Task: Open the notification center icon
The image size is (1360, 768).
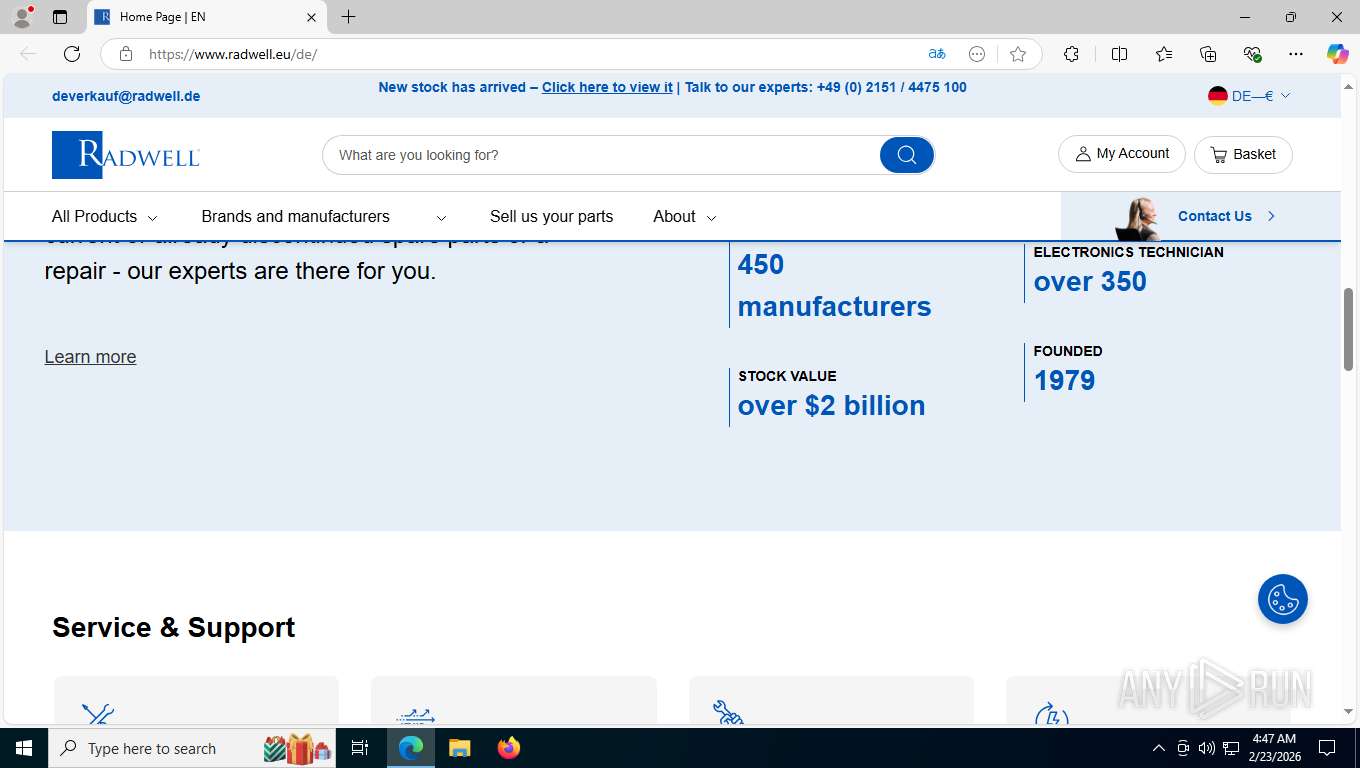Action: [1327, 748]
